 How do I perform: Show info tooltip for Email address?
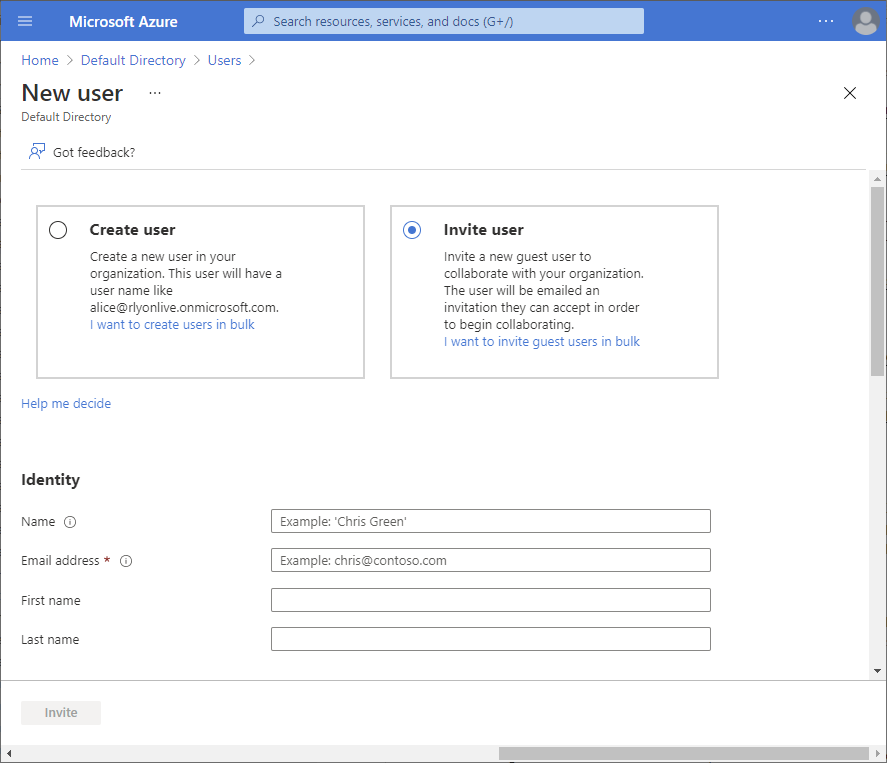(x=126, y=561)
